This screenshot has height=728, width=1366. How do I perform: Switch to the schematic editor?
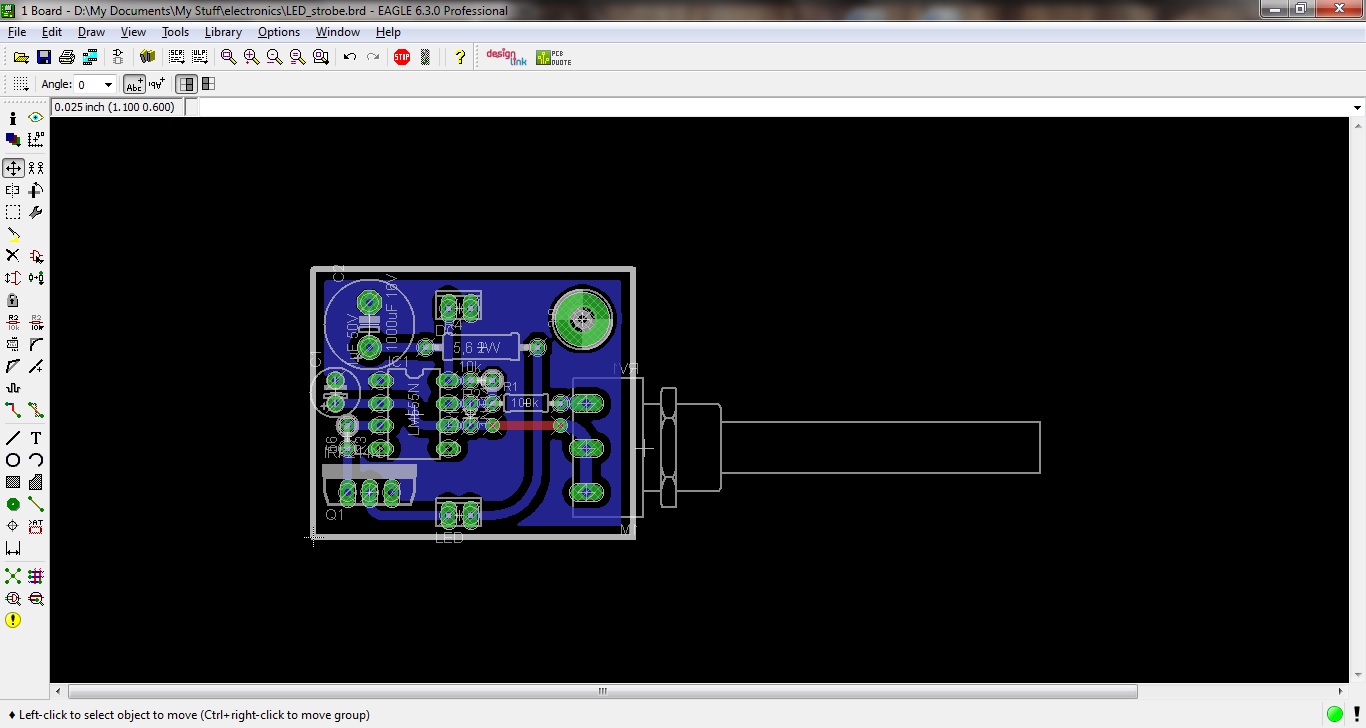pos(118,57)
